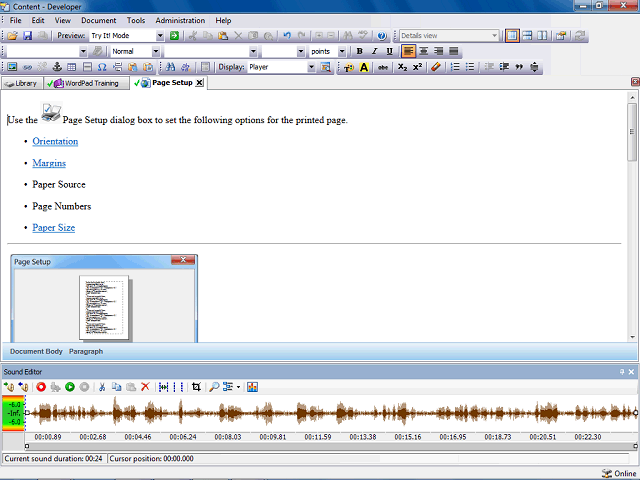Open the Document menu

point(98,20)
